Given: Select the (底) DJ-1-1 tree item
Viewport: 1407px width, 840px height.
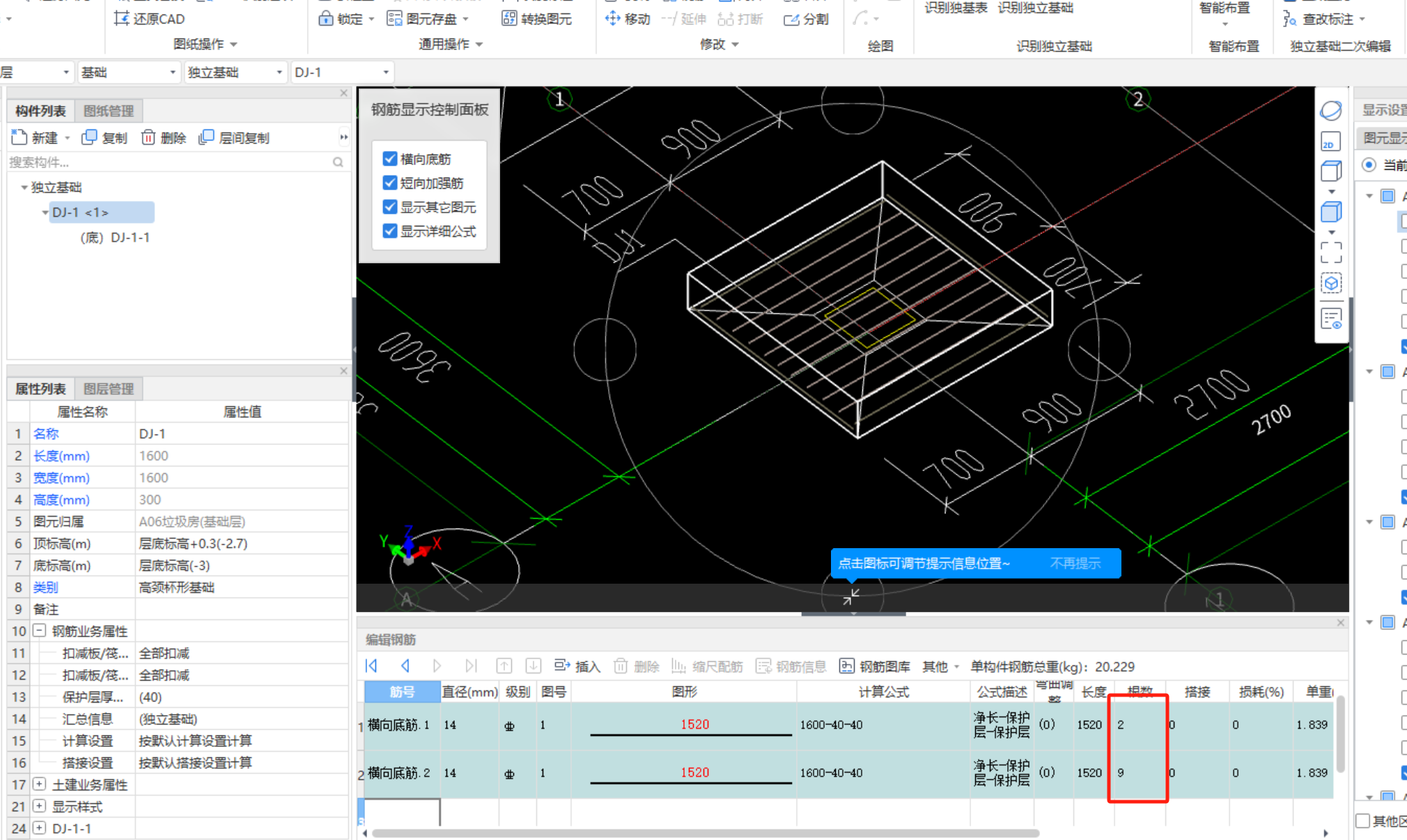Looking at the screenshot, I should coord(115,238).
